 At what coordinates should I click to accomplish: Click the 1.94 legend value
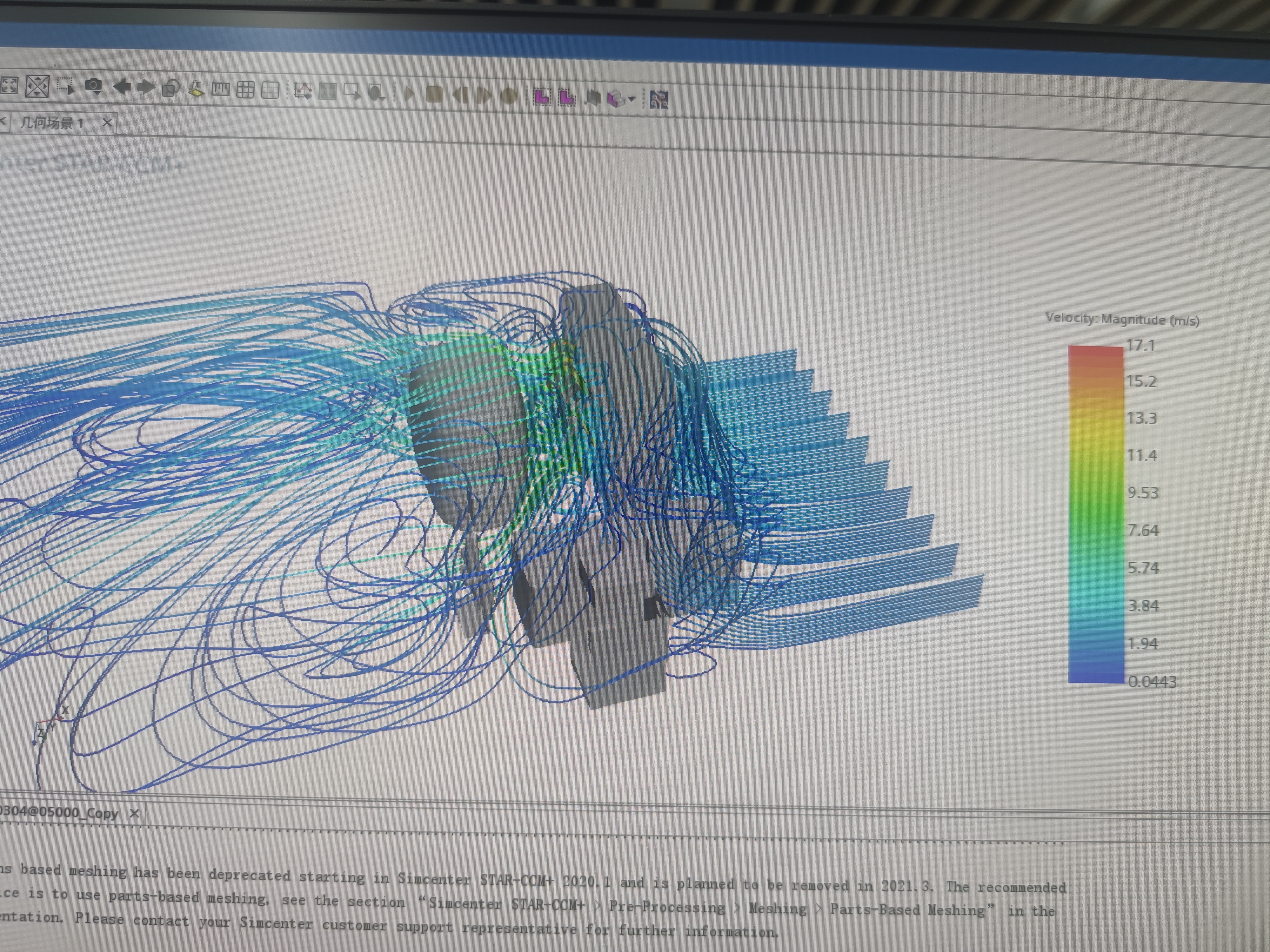[x=1143, y=644]
